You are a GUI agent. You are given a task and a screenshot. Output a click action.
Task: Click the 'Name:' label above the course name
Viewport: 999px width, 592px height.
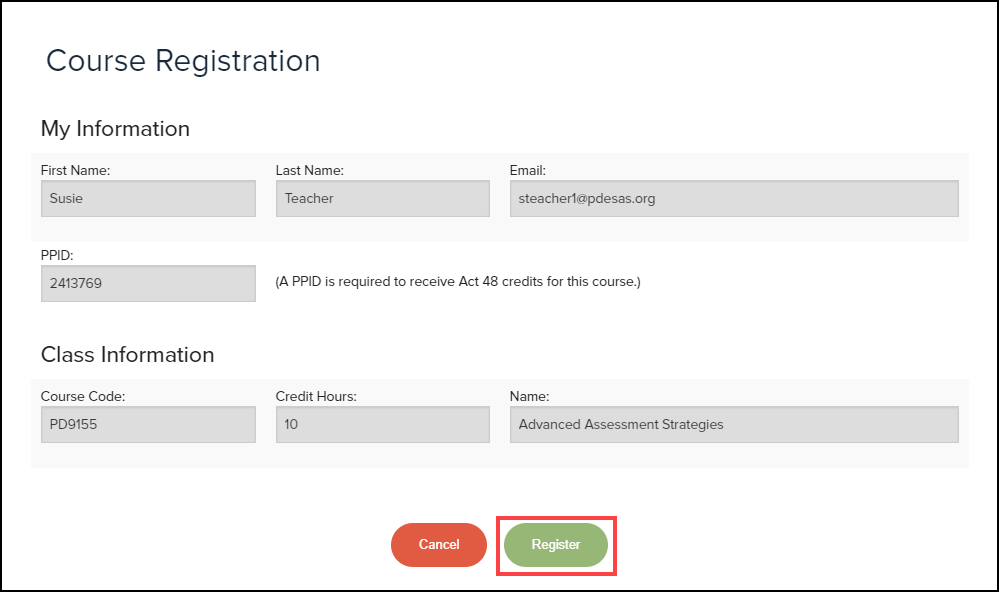[529, 397]
